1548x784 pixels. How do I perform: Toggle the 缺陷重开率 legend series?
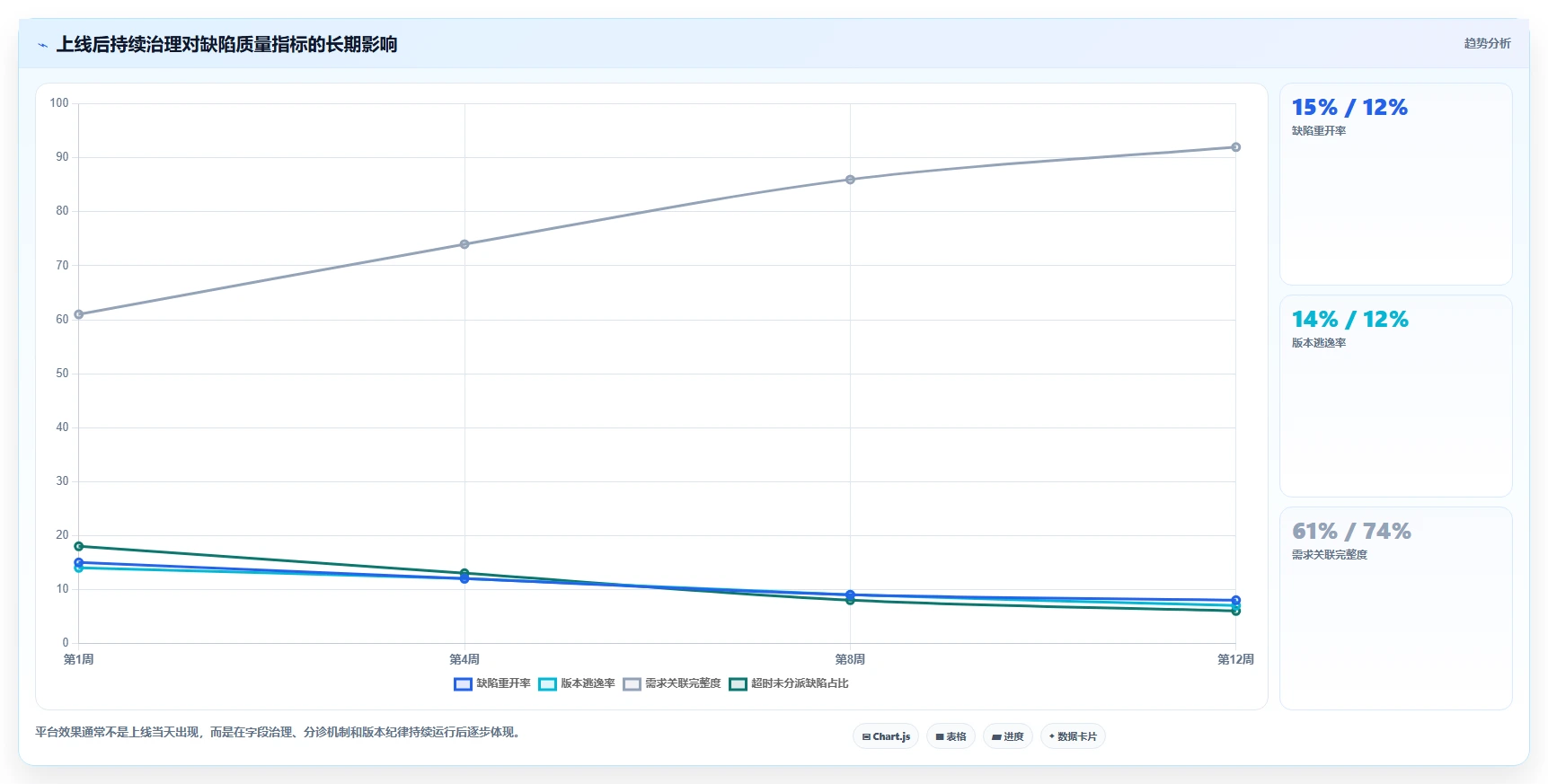[492, 683]
